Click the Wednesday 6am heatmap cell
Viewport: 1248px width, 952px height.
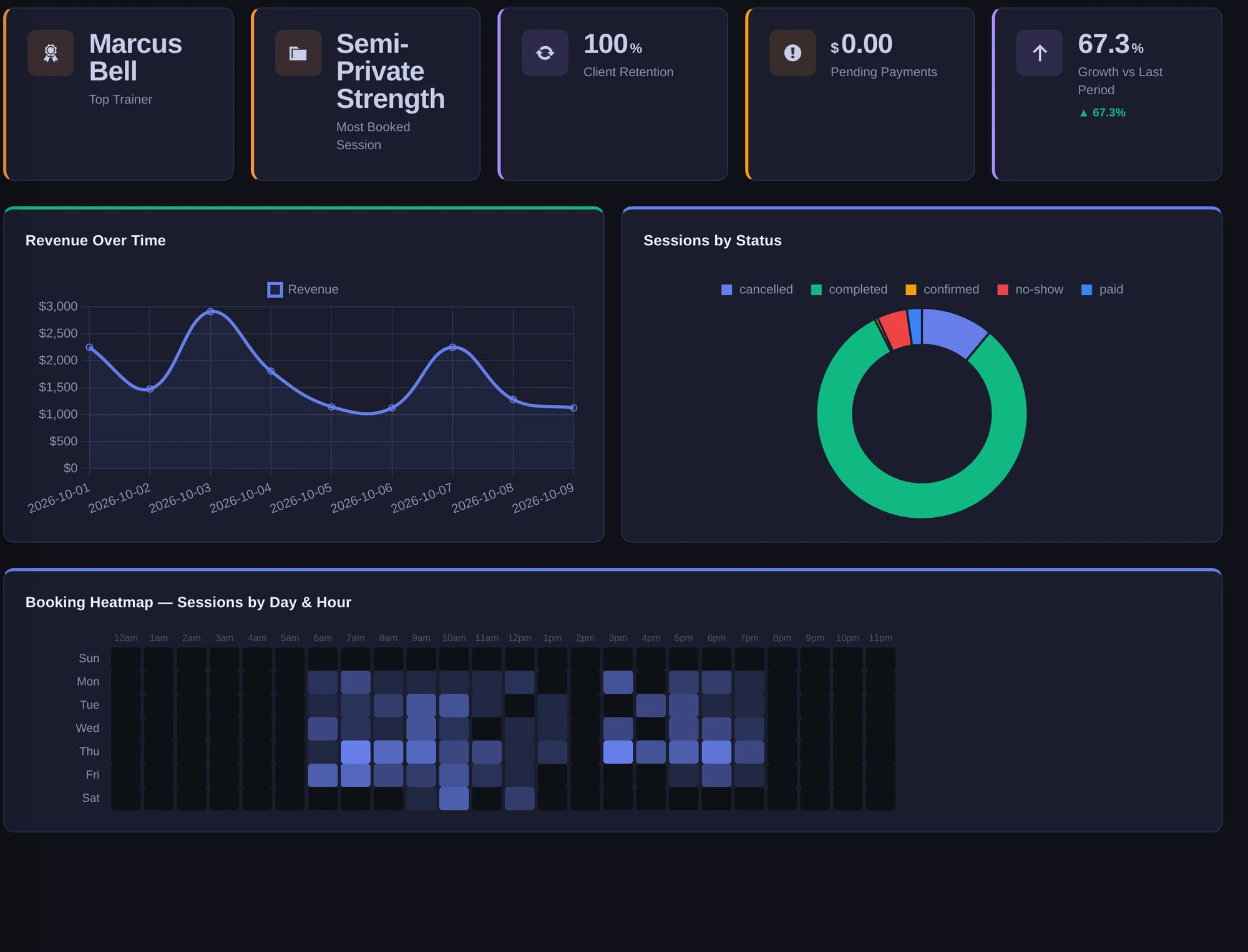tap(323, 729)
